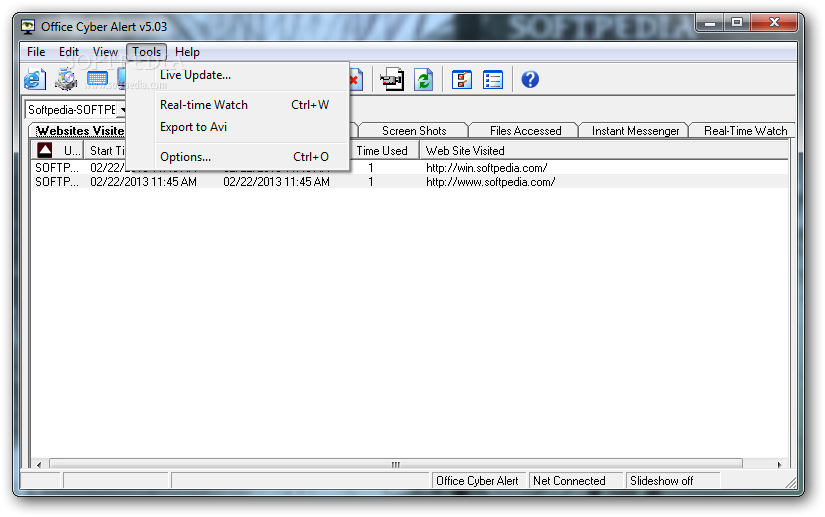This screenshot has height=517, width=825.
Task: Click the blue keyboard keystrokes toolbar icon
Action: 97,79
